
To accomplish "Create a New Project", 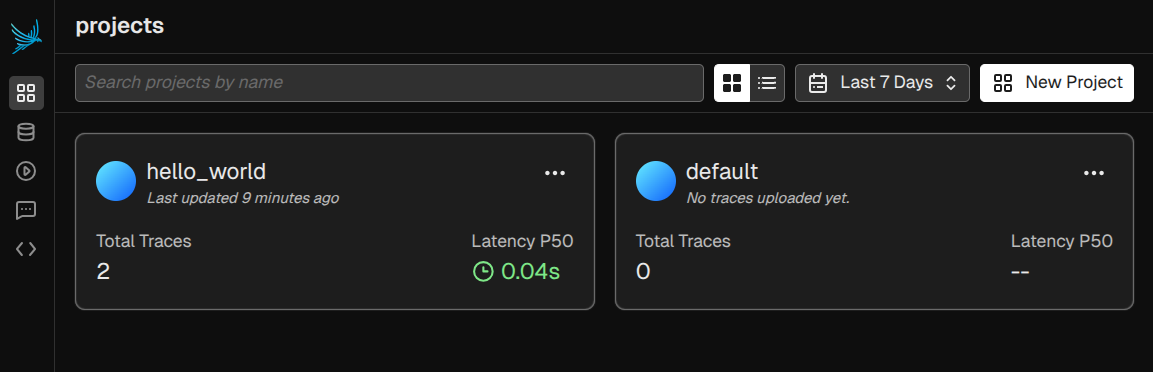I will 1057,83.
